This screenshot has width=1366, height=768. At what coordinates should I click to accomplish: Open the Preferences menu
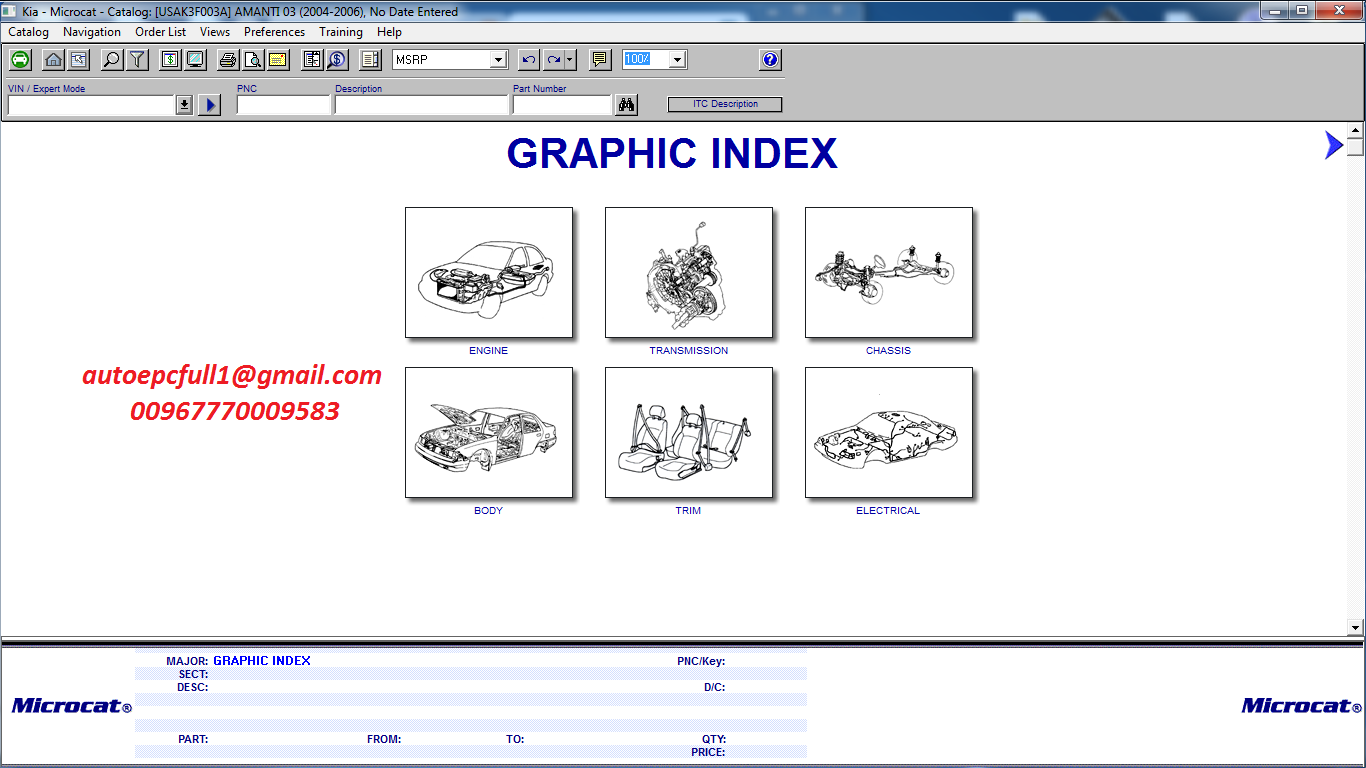(x=275, y=32)
